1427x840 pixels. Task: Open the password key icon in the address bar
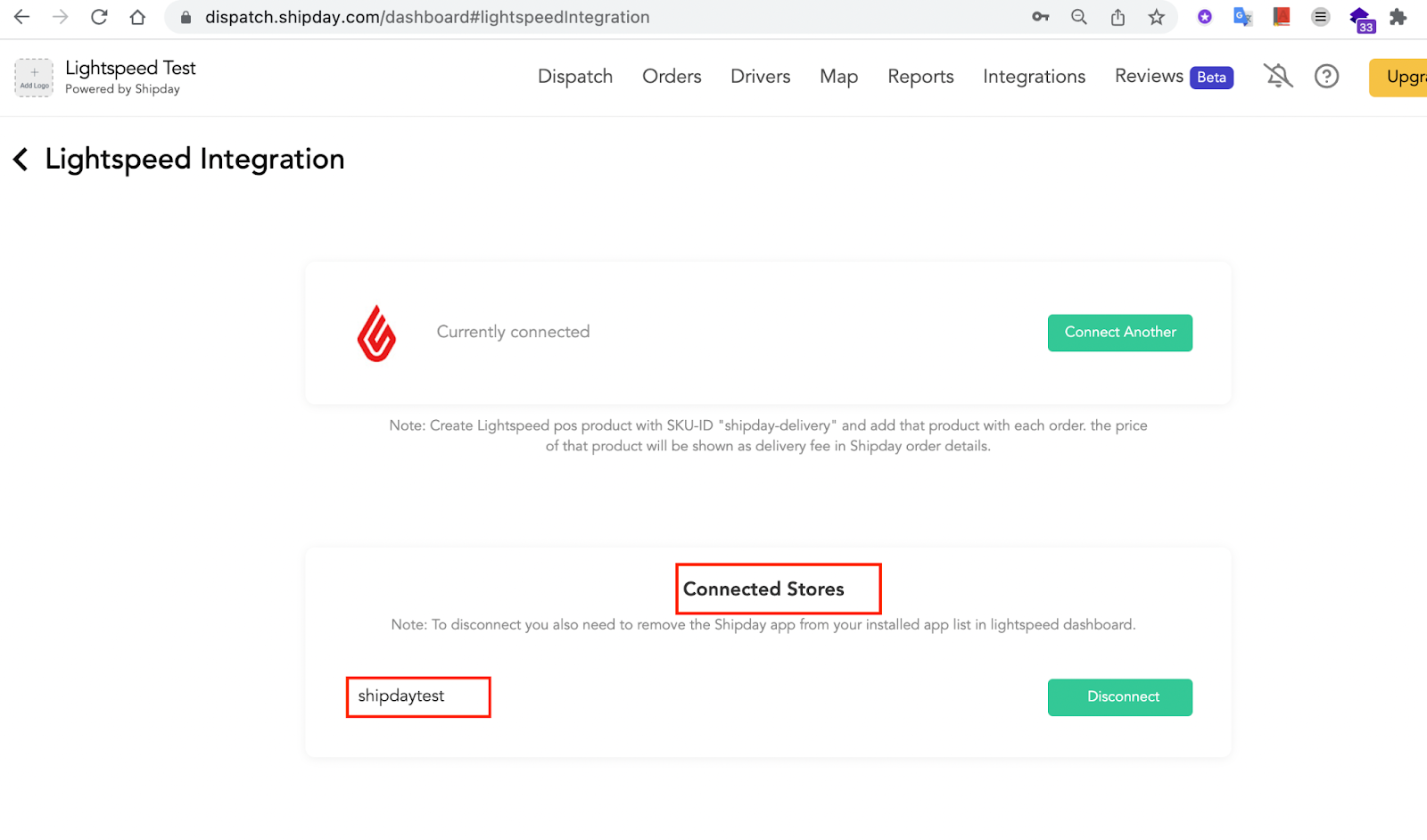coord(1040,17)
